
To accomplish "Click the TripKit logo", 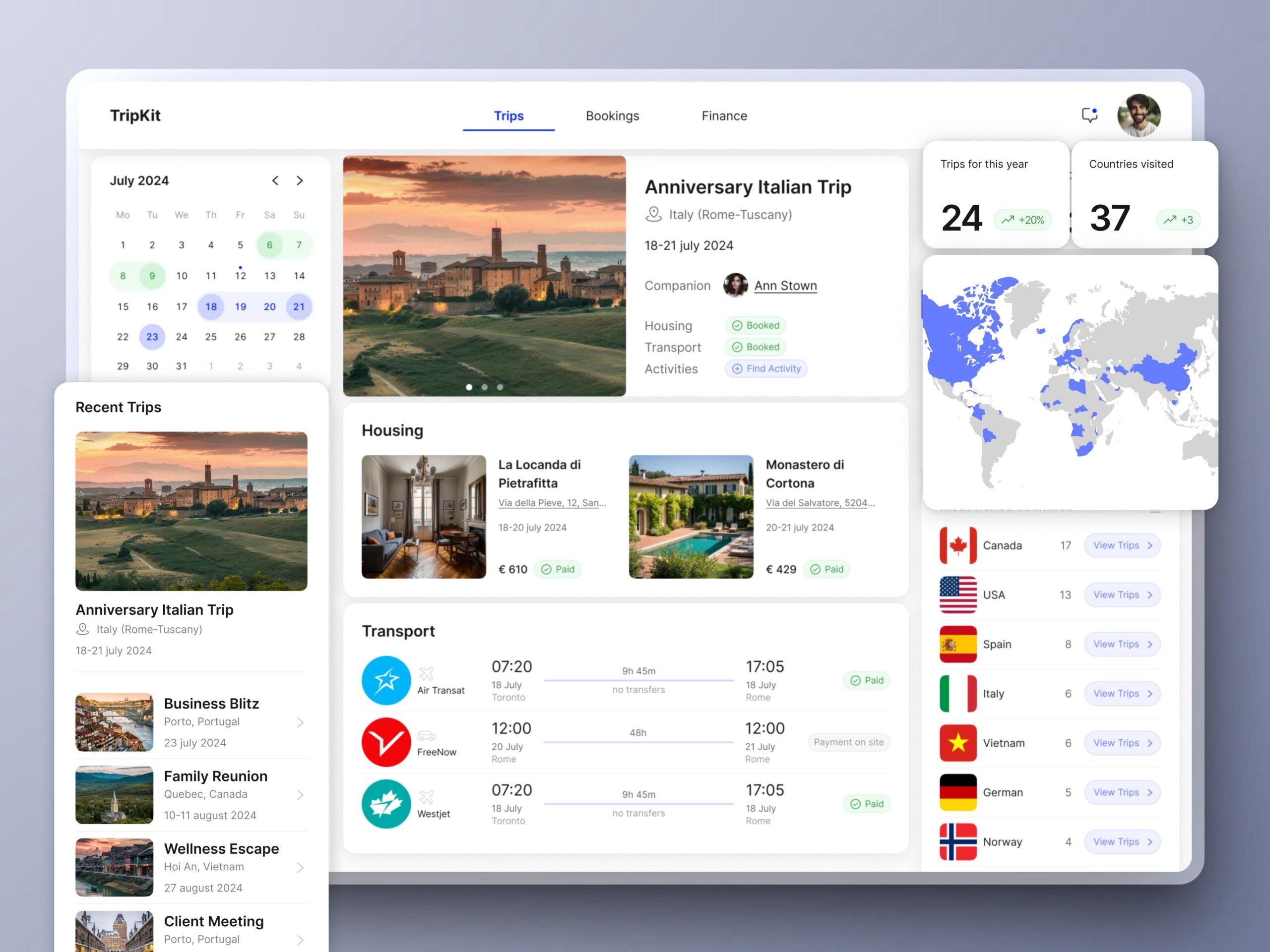I will 135,116.
